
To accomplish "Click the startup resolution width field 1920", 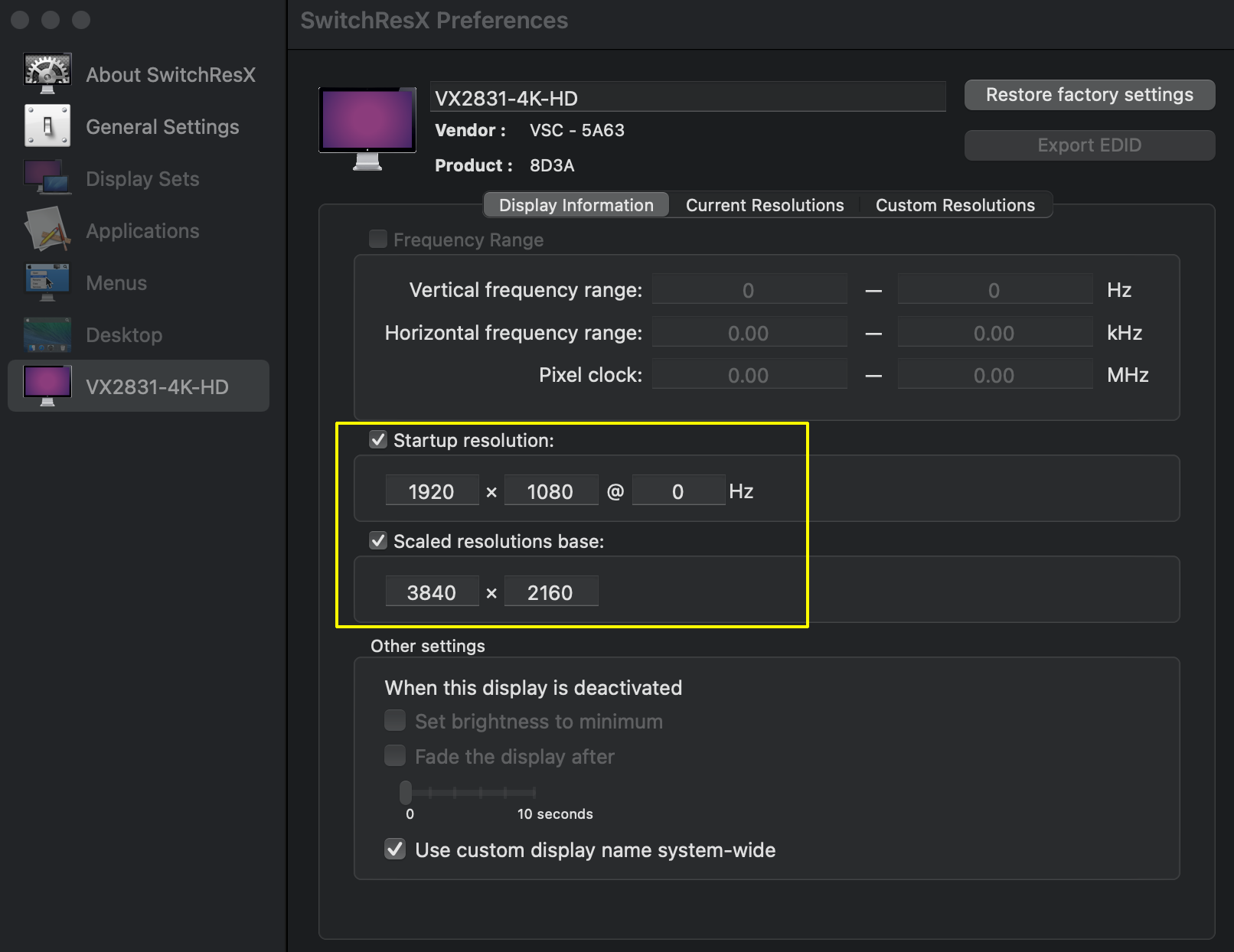I will pos(432,491).
